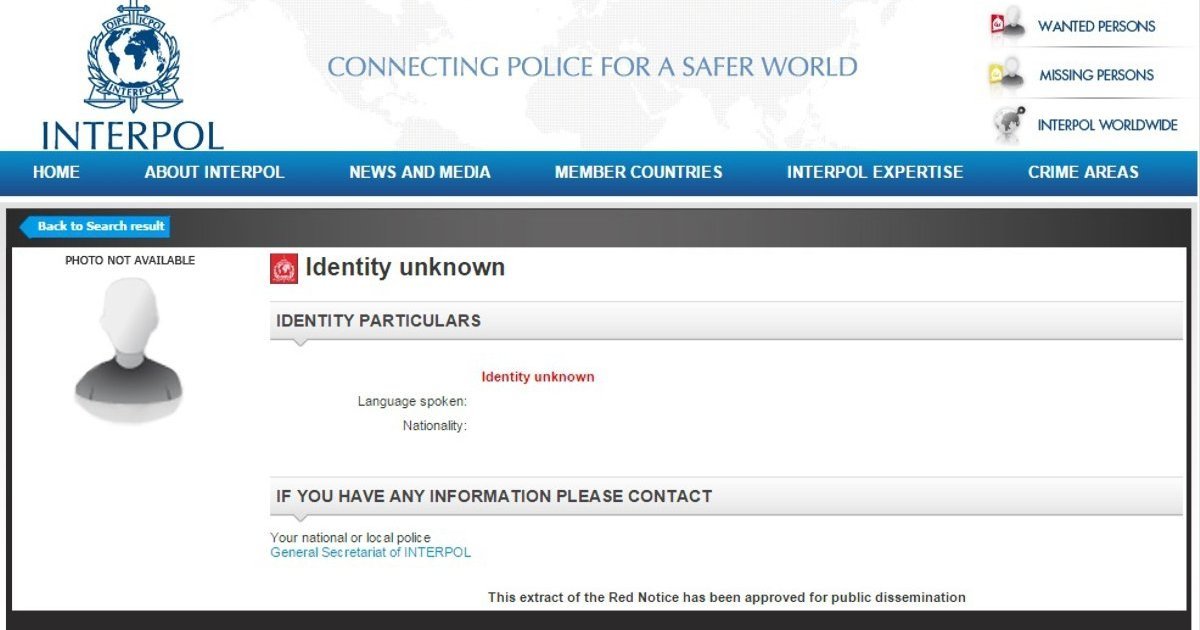Image resolution: width=1200 pixels, height=630 pixels.
Task: Click the INTERPOL Worldwide globe icon
Action: tap(1008, 125)
